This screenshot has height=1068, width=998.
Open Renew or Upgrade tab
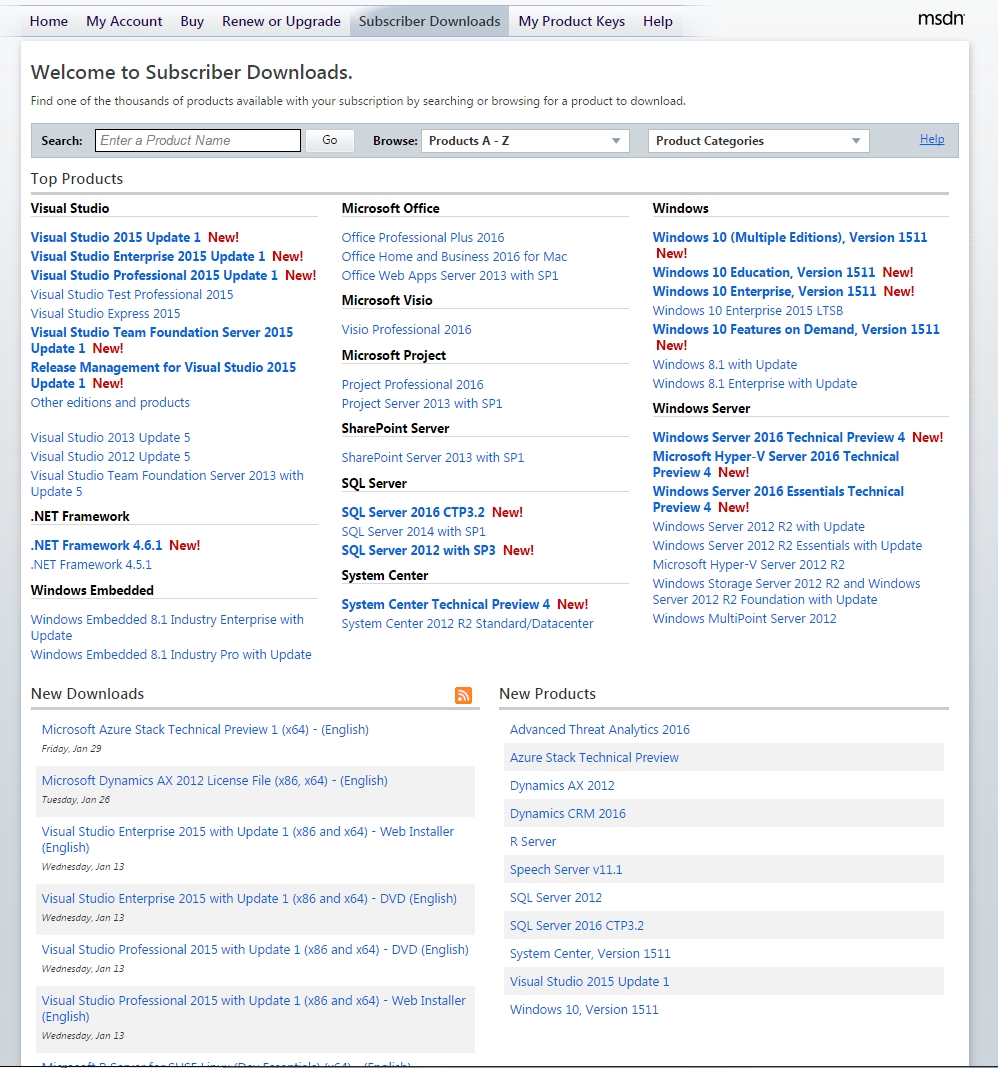[x=281, y=21]
